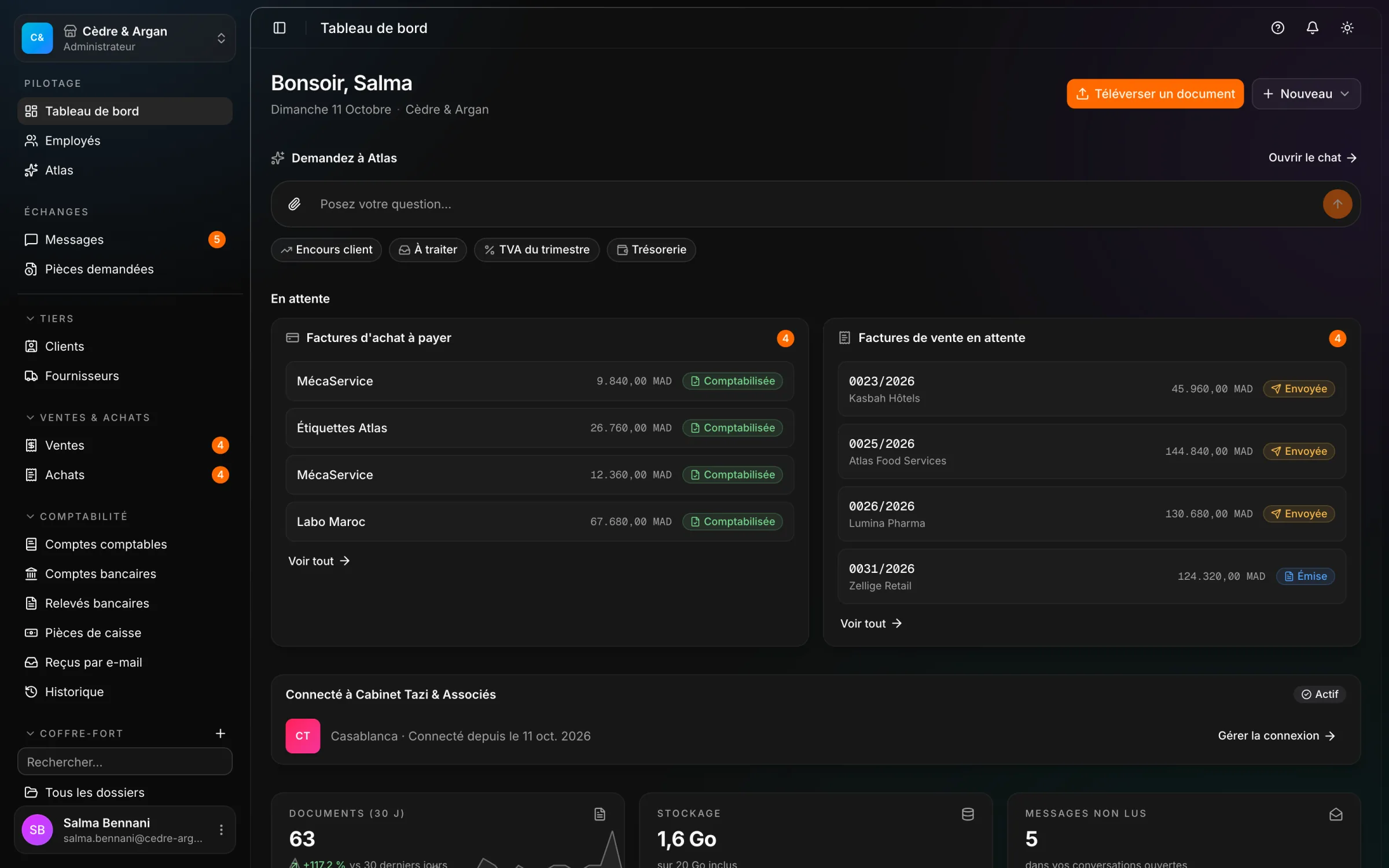Open the workspace switcher chevrons

(221, 38)
